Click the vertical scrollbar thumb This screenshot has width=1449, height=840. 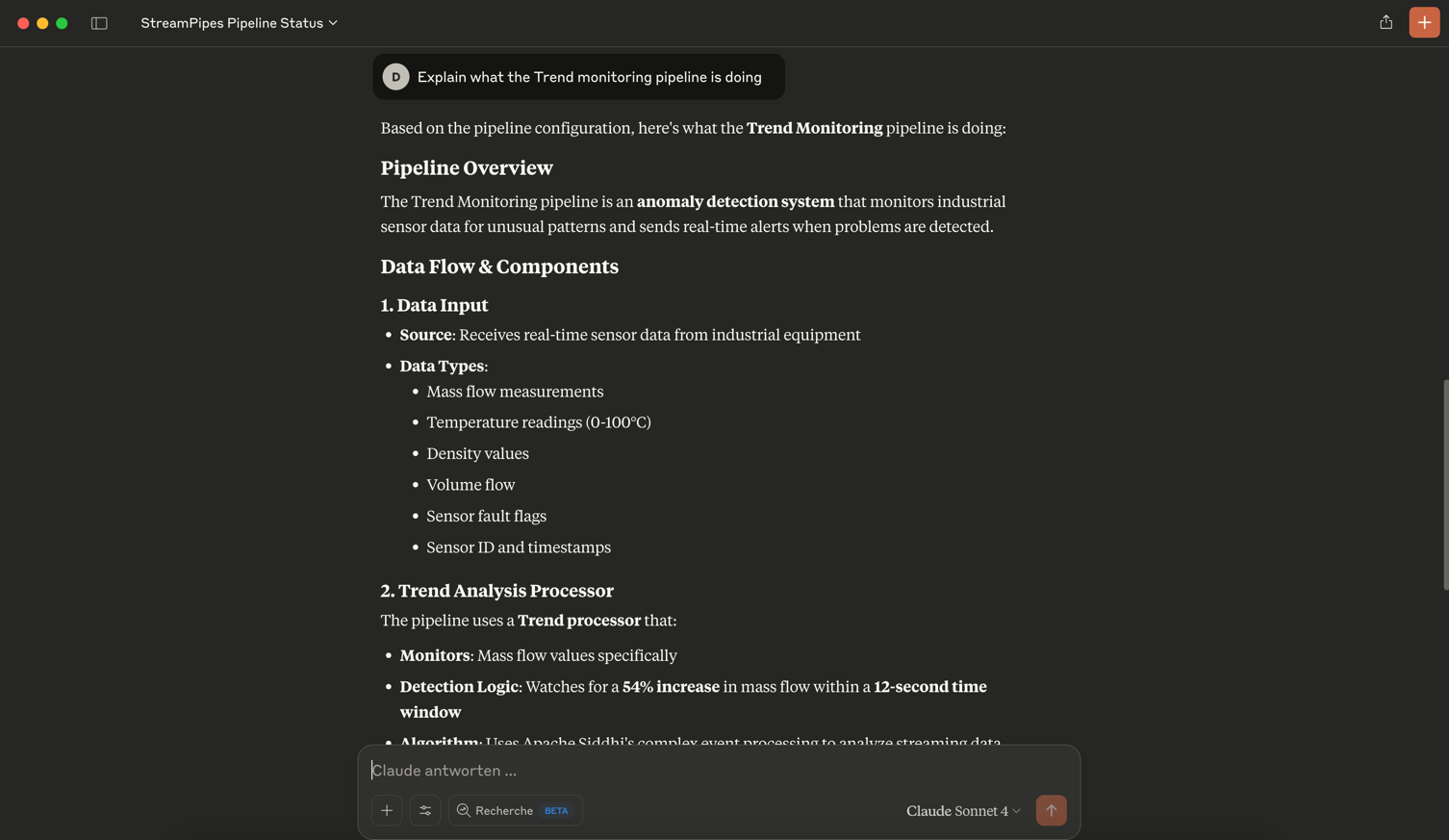tap(1444, 484)
